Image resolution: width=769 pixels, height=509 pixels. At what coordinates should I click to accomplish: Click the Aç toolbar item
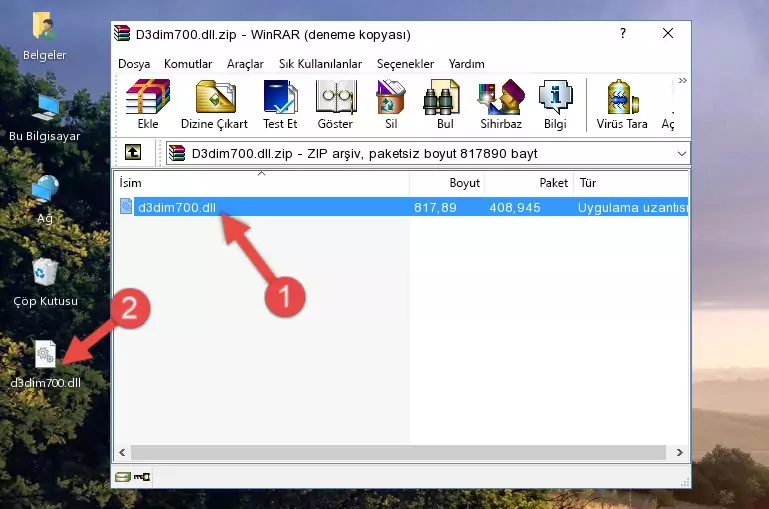668,123
